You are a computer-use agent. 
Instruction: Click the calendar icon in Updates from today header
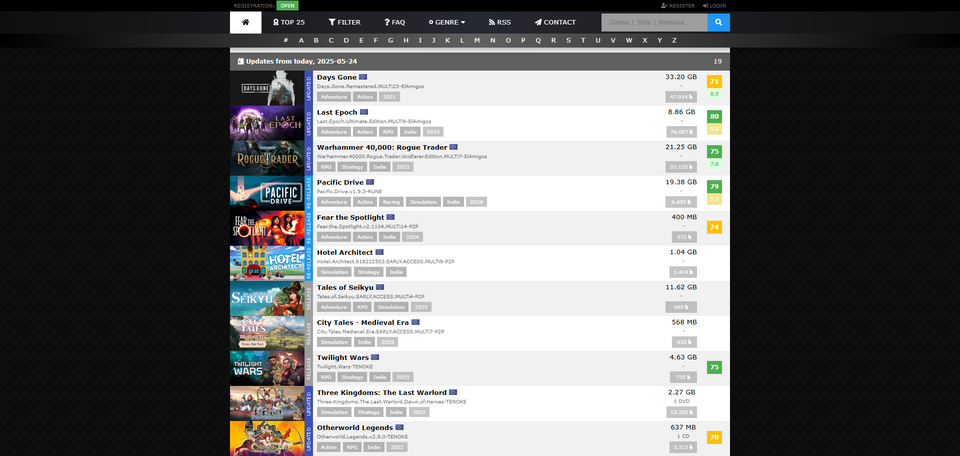pyautogui.click(x=241, y=61)
